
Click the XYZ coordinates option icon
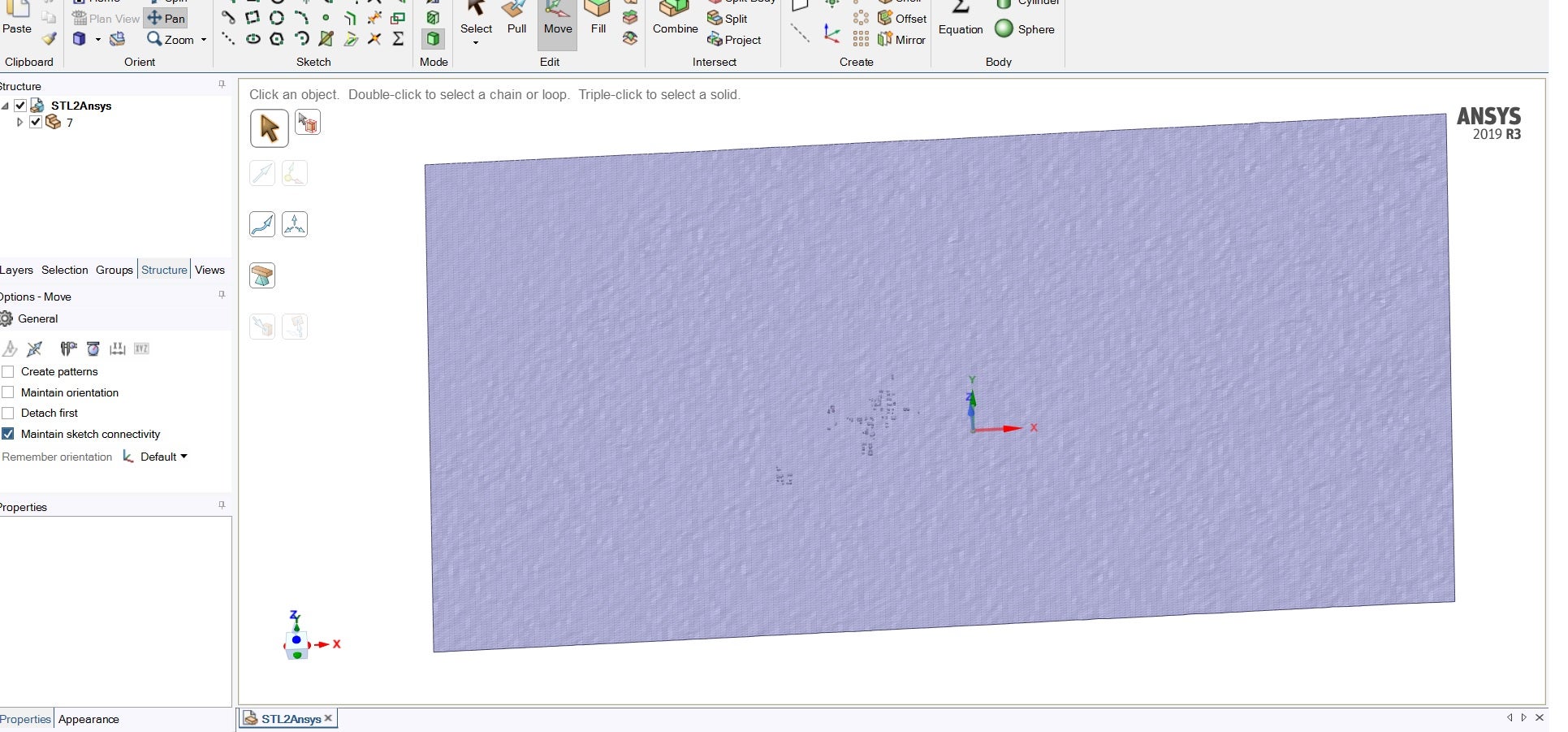click(142, 349)
